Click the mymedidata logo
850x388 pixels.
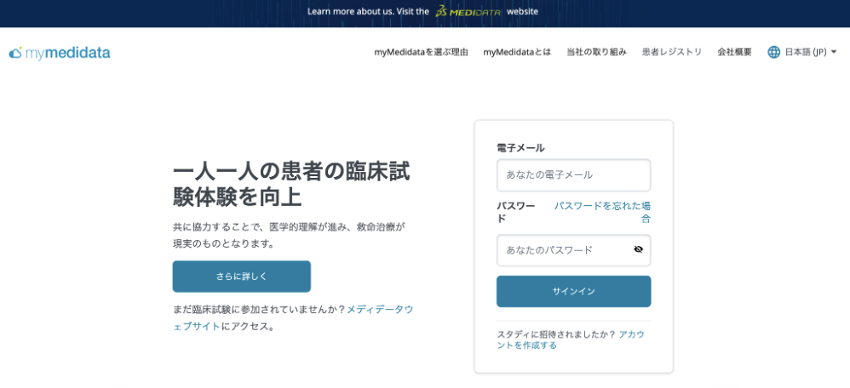(60, 53)
